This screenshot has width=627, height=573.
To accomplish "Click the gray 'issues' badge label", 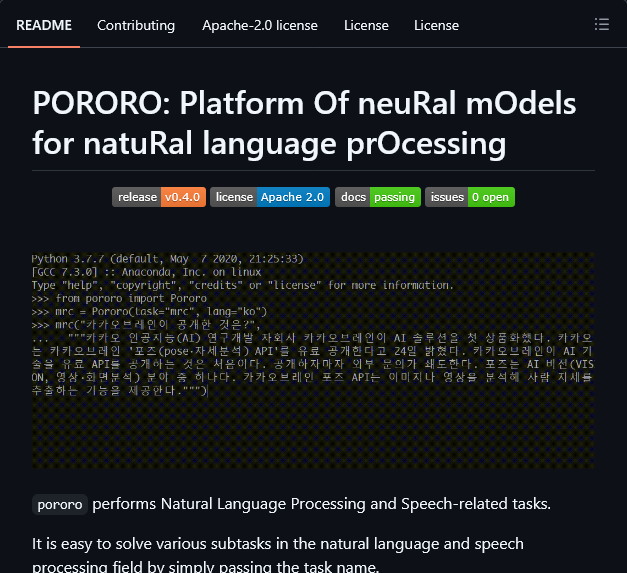I will coord(447,197).
